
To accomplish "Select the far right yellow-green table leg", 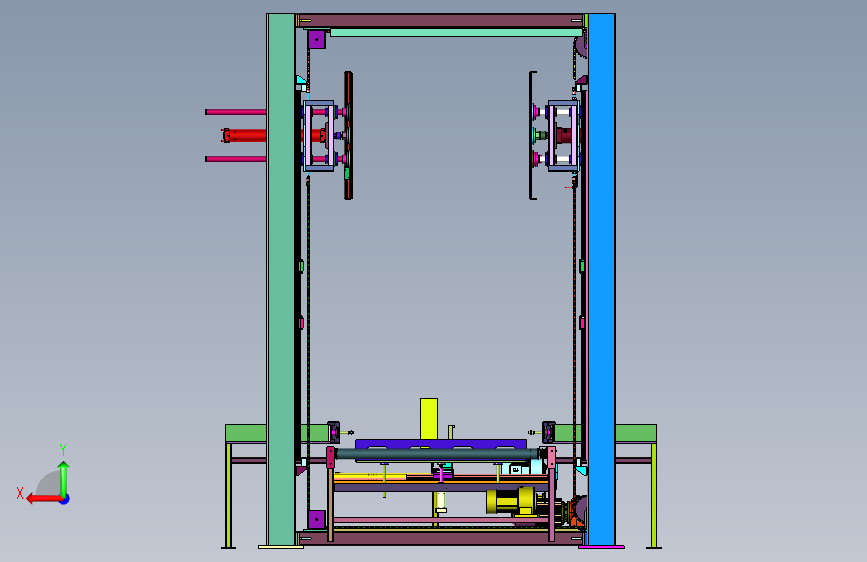I will click(x=654, y=495).
